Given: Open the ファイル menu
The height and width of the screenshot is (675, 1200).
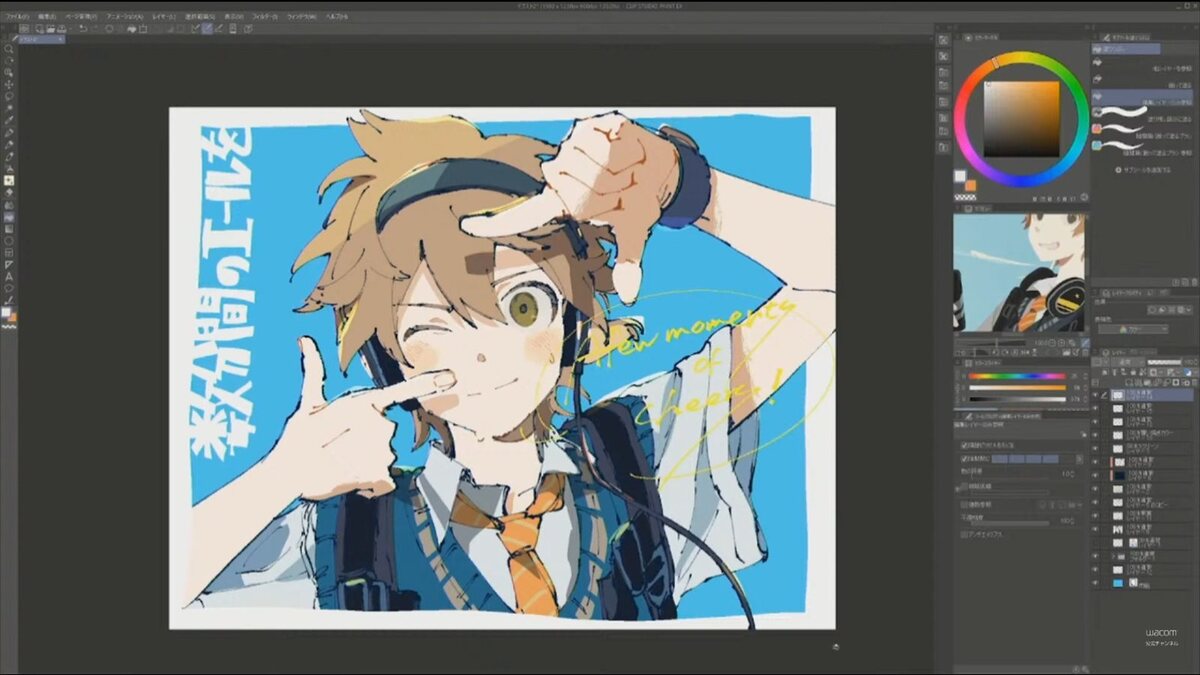Looking at the screenshot, I should tap(16, 17).
